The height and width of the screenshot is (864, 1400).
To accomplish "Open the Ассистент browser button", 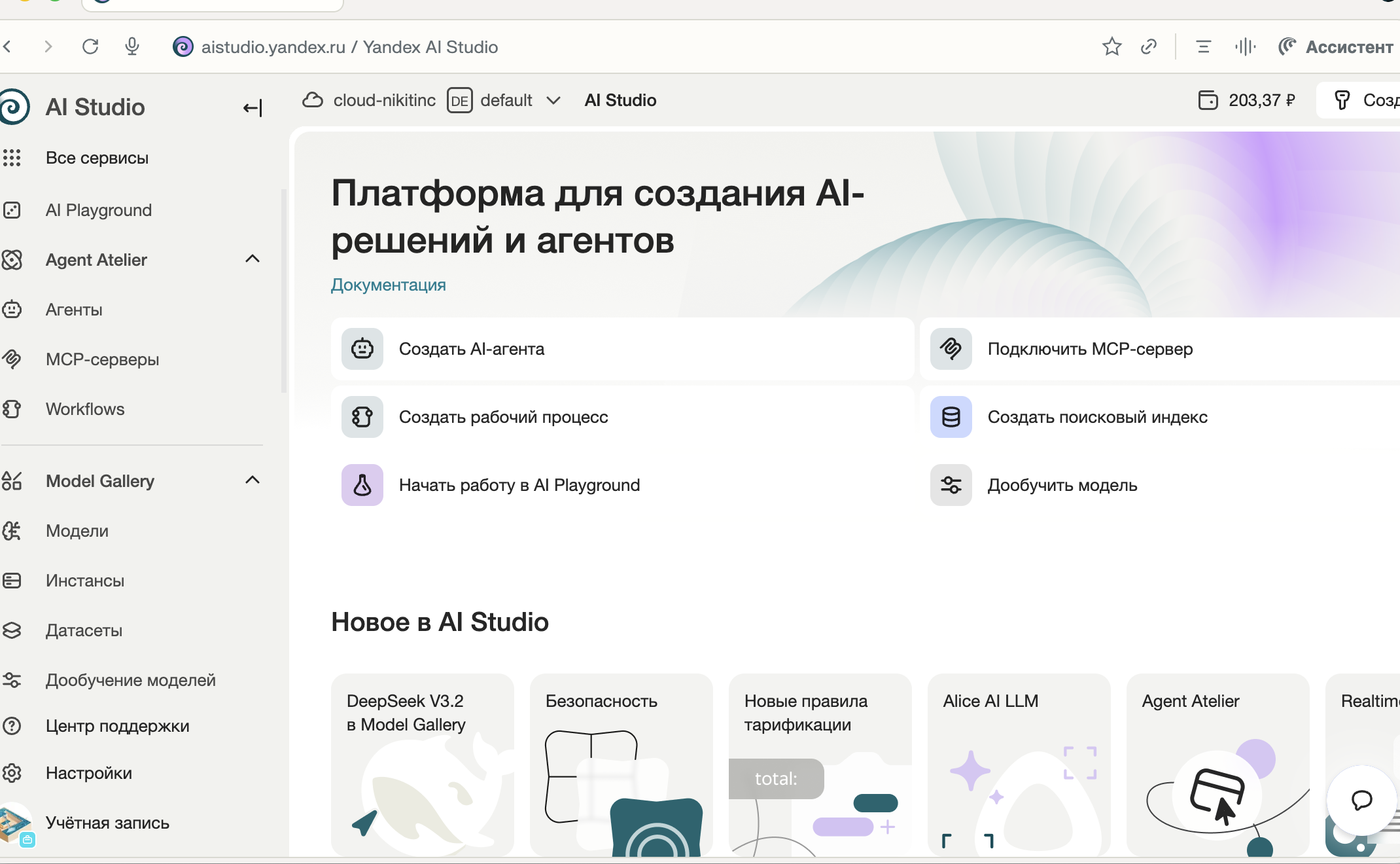I will [x=1337, y=47].
